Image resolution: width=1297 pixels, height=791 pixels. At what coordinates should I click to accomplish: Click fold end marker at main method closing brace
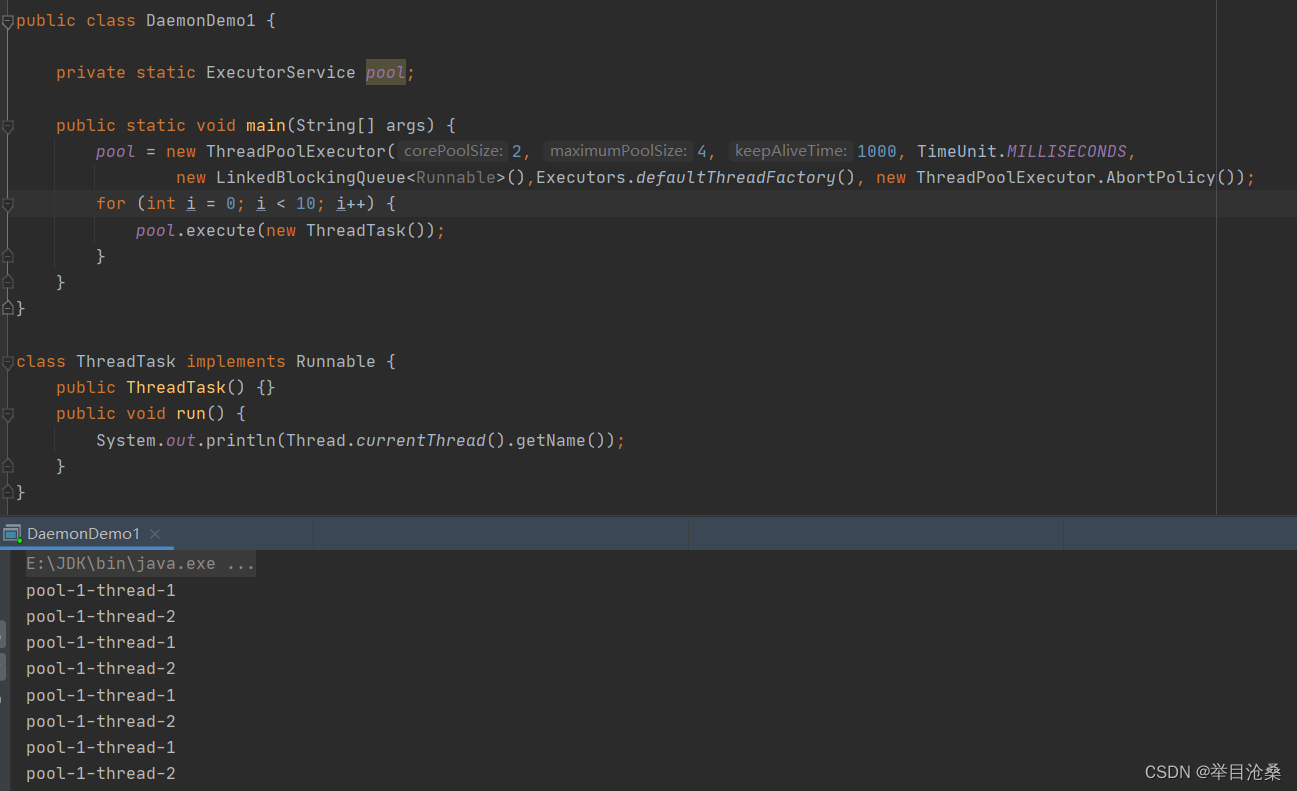7,282
